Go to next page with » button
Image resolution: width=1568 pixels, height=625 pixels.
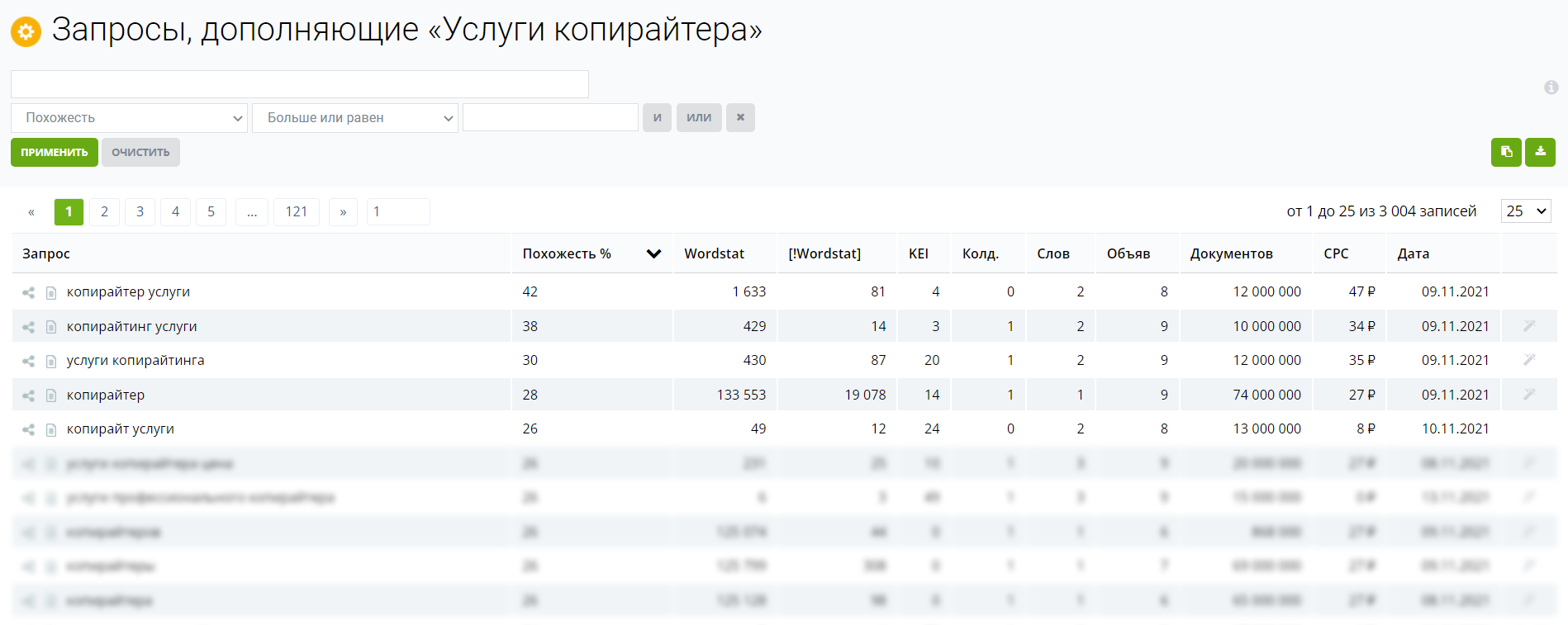click(x=343, y=212)
